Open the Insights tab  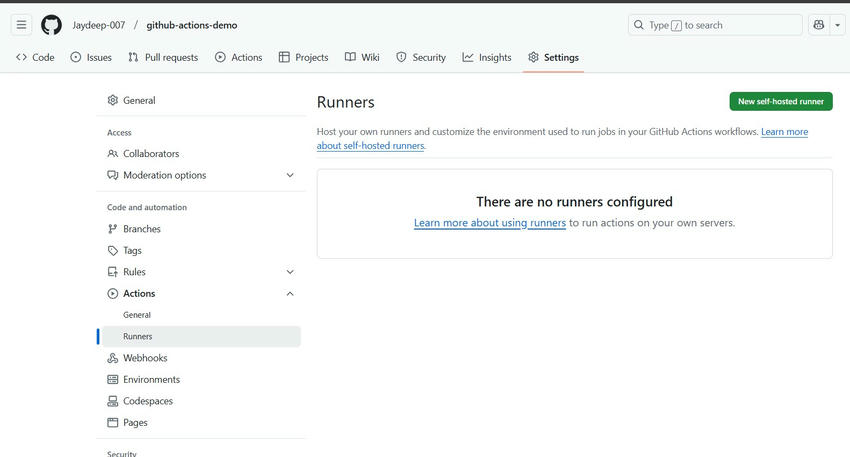click(487, 57)
